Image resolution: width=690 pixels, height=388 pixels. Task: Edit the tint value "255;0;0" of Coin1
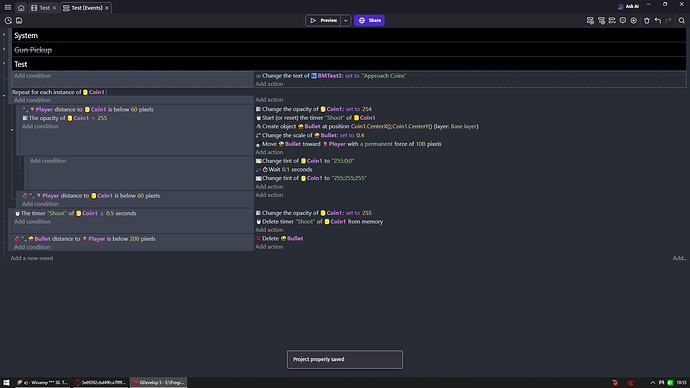tap(342, 161)
